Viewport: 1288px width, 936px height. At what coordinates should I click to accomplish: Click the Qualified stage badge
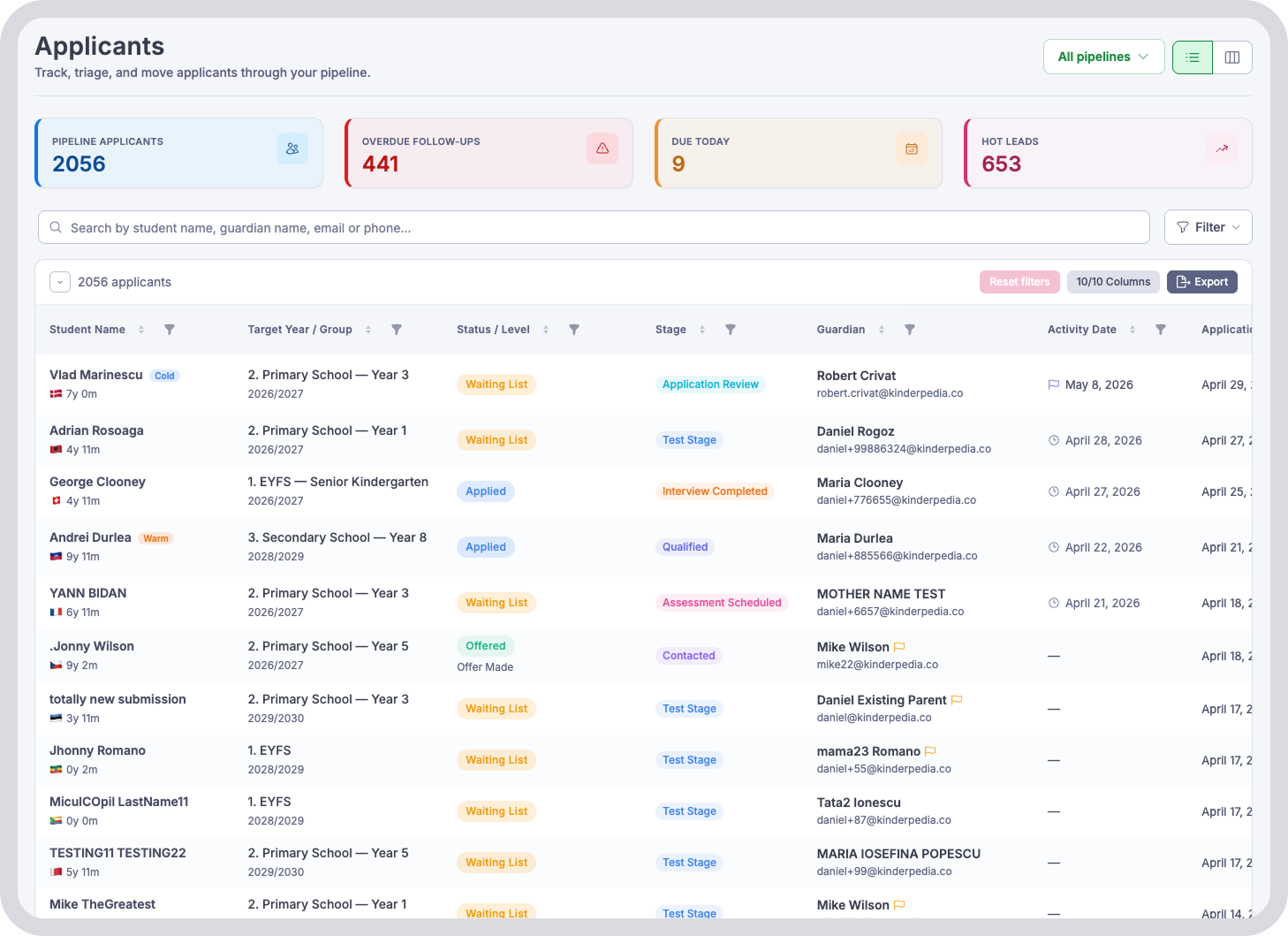(686, 547)
